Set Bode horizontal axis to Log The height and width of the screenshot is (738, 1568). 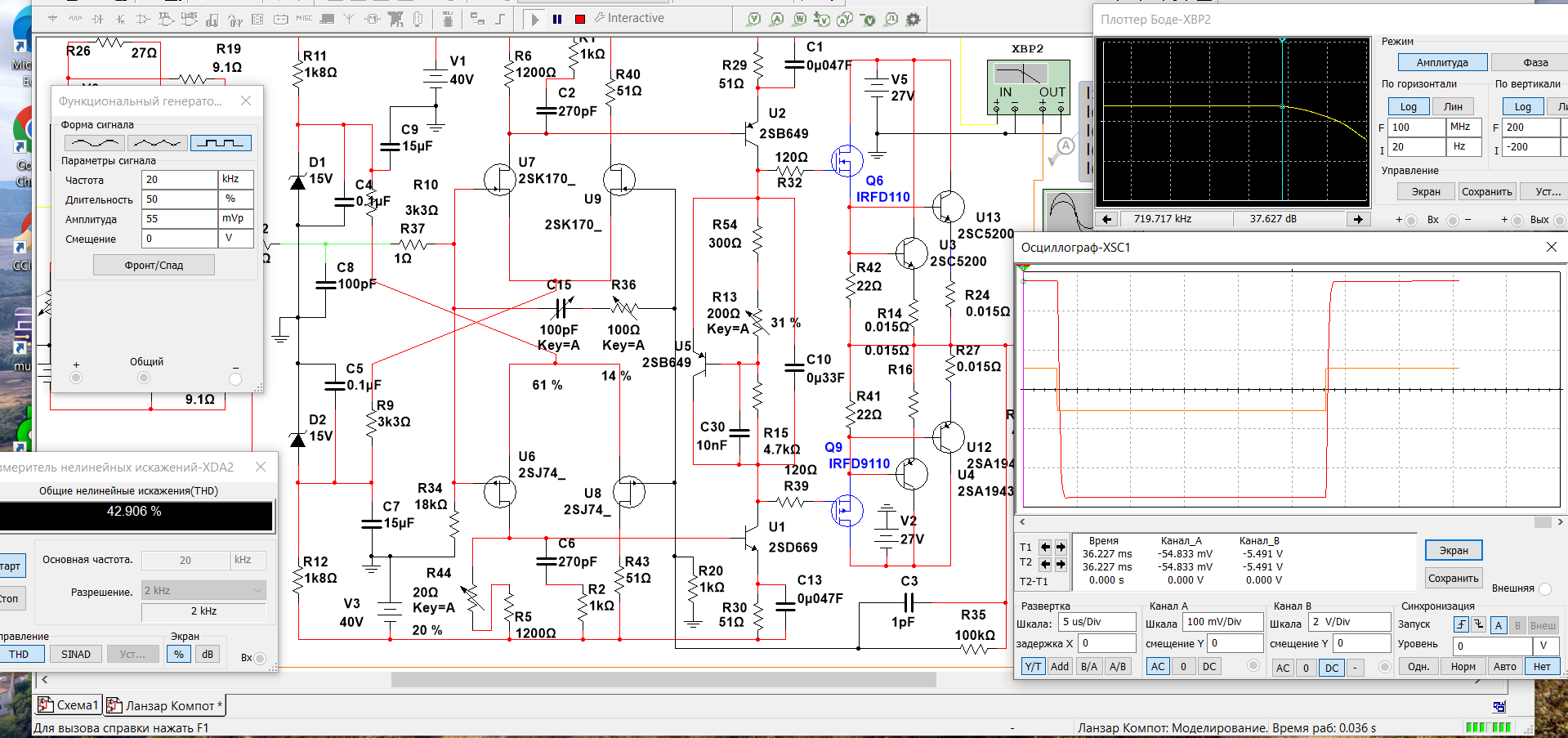pyautogui.click(x=1409, y=106)
